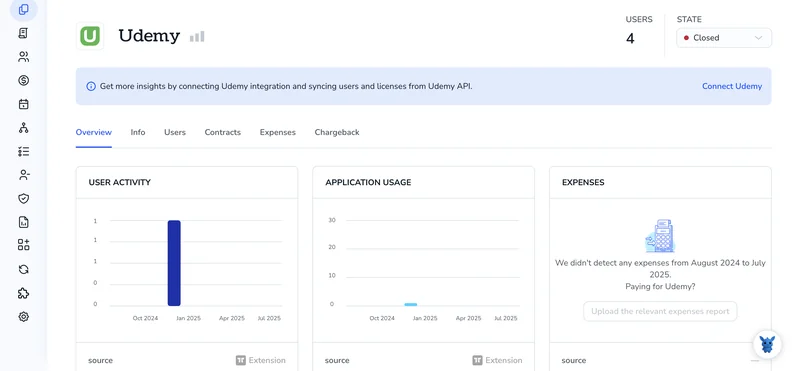Click the USER ACTIVITY card heading
Viewport: 800px width, 371px height.
pyautogui.click(x=119, y=182)
